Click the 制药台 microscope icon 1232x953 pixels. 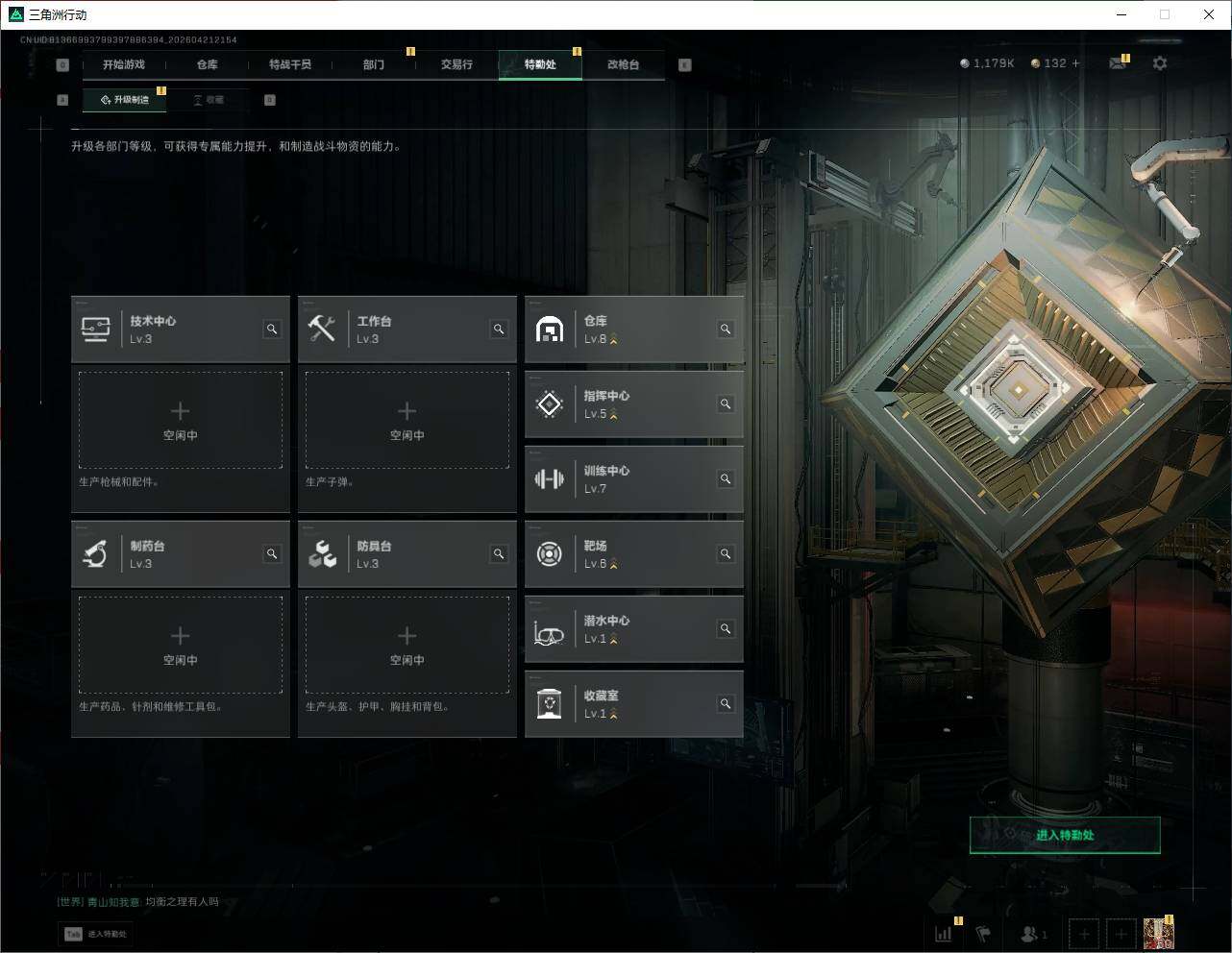[95, 554]
